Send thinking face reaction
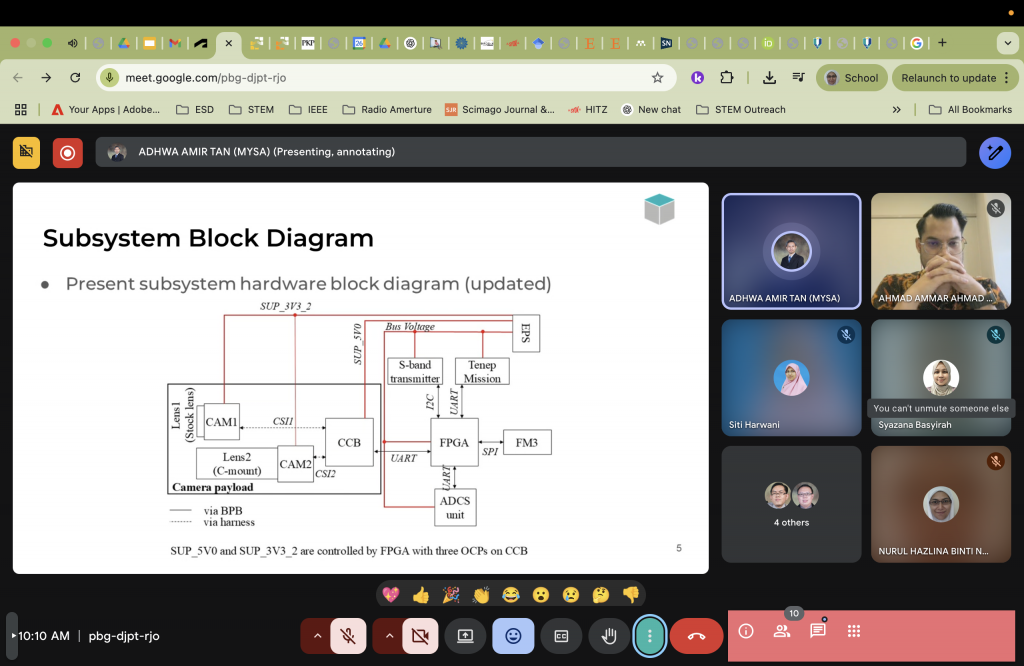This screenshot has width=1024, height=666. [x=601, y=595]
